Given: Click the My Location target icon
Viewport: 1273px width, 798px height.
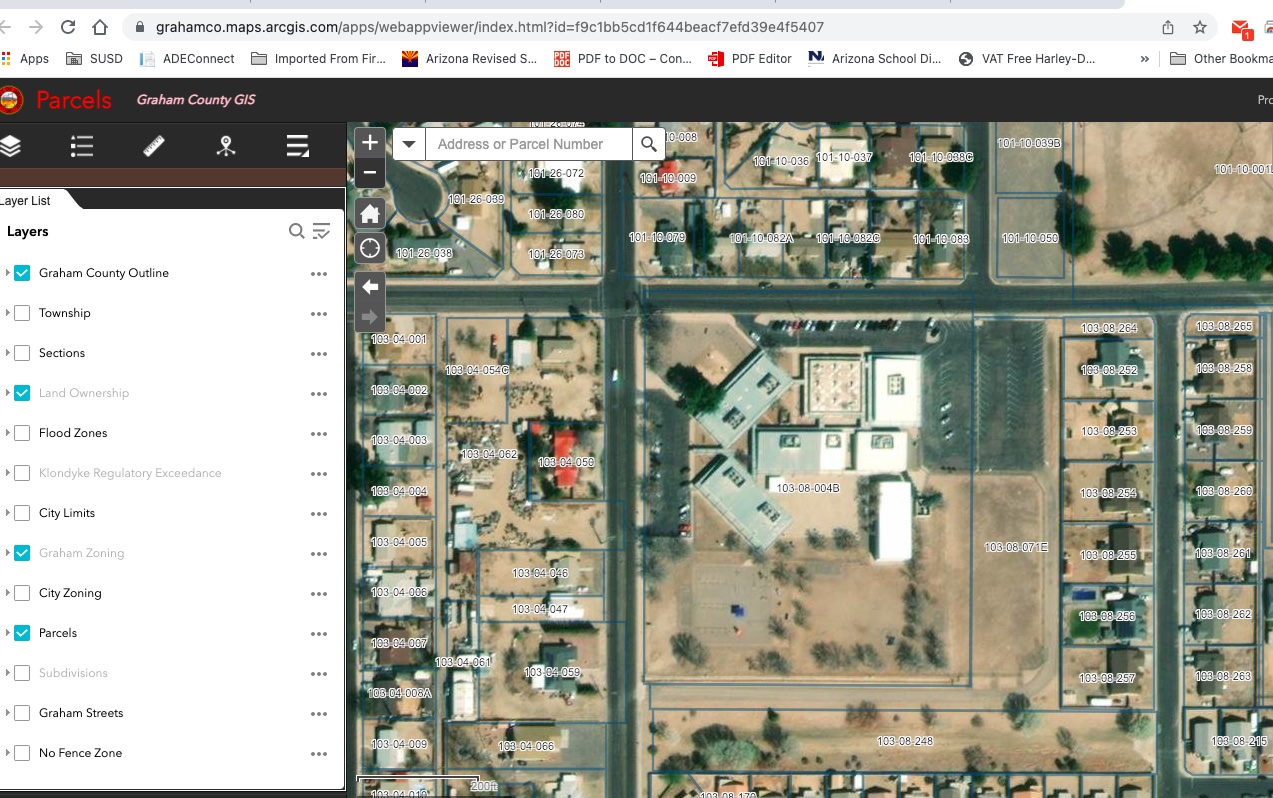Looking at the screenshot, I should tap(370, 248).
